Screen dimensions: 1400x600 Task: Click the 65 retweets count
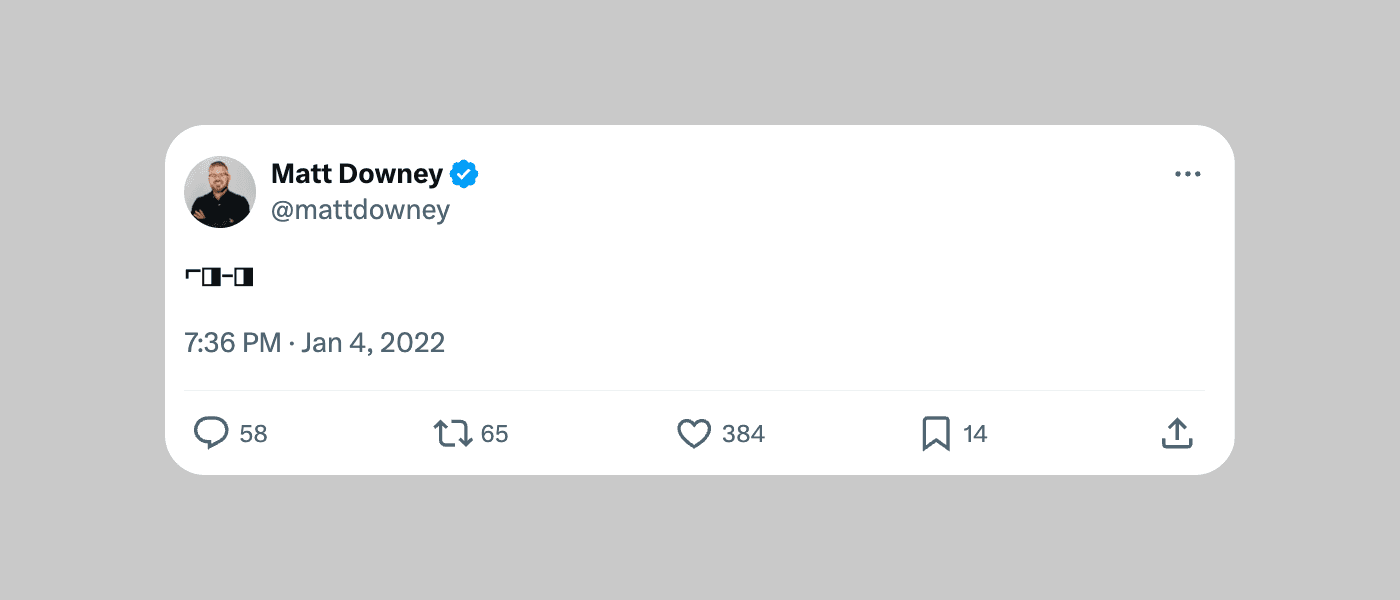point(495,434)
